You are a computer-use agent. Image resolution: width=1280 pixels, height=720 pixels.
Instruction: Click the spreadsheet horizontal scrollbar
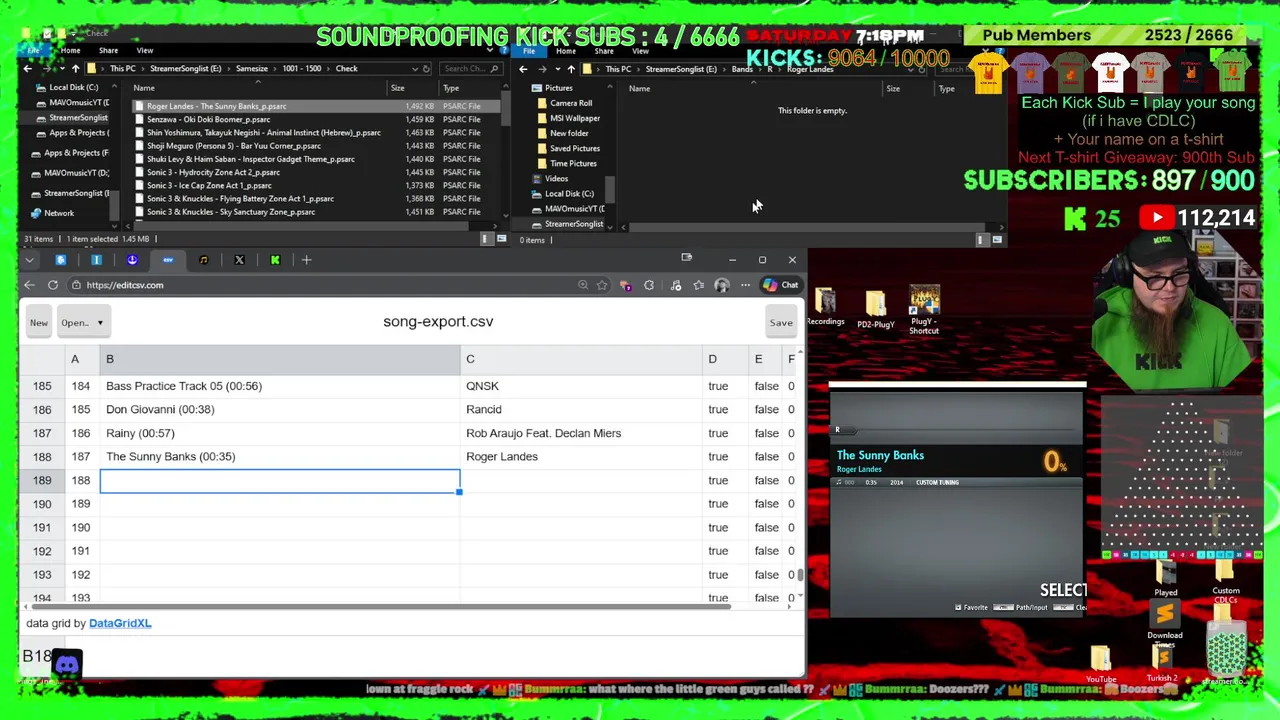[x=380, y=606]
